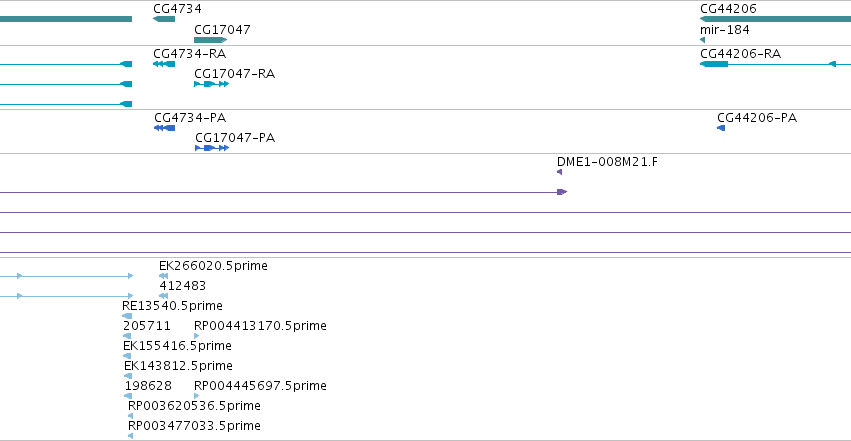Click the CG44206-PA small arrow glyph
This screenshot has height=441, width=851.
coord(721,128)
